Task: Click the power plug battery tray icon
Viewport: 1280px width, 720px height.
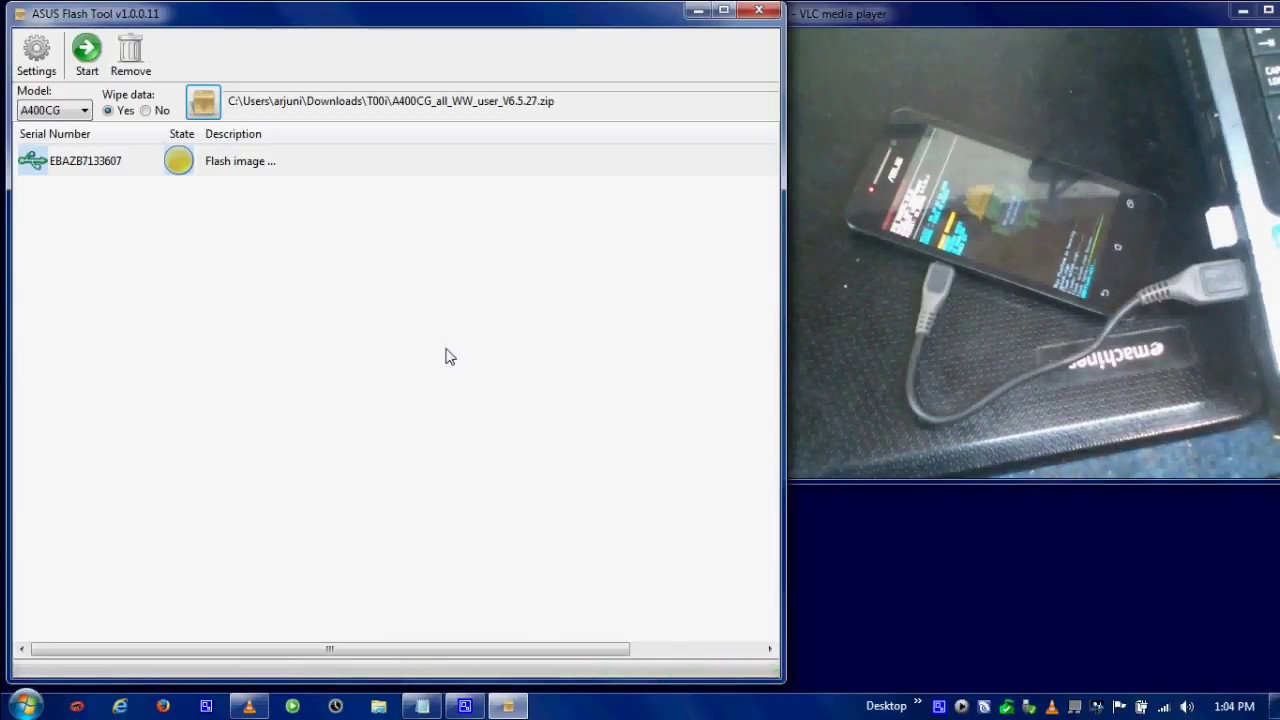Action: (x=1141, y=707)
